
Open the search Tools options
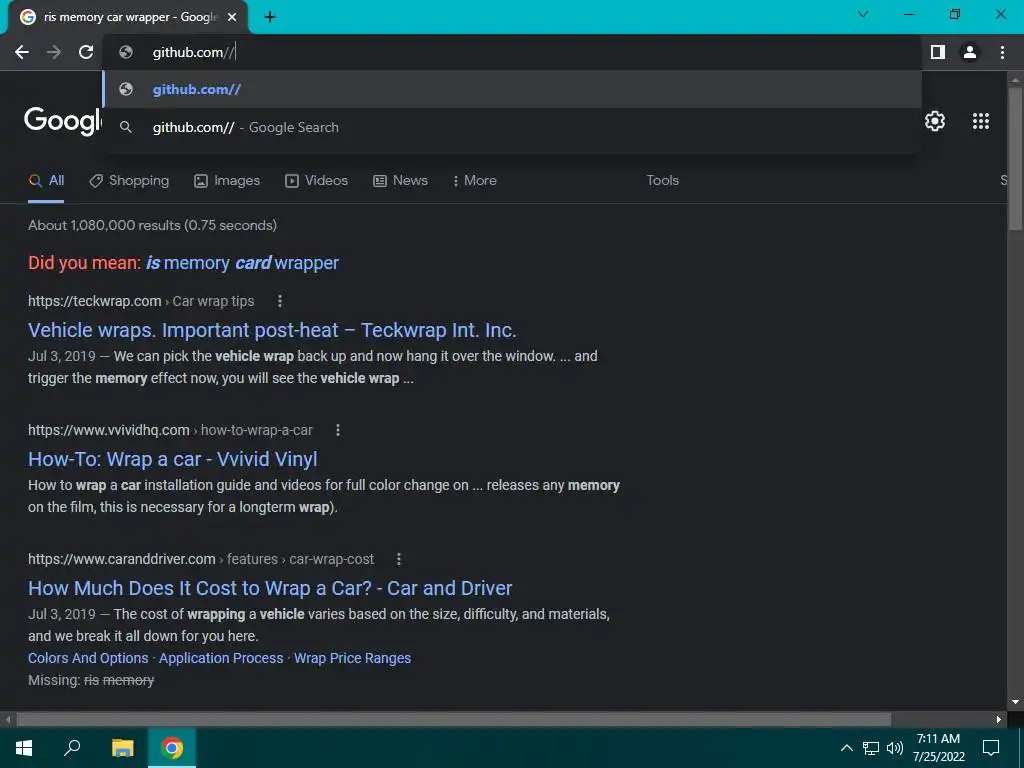click(662, 181)
